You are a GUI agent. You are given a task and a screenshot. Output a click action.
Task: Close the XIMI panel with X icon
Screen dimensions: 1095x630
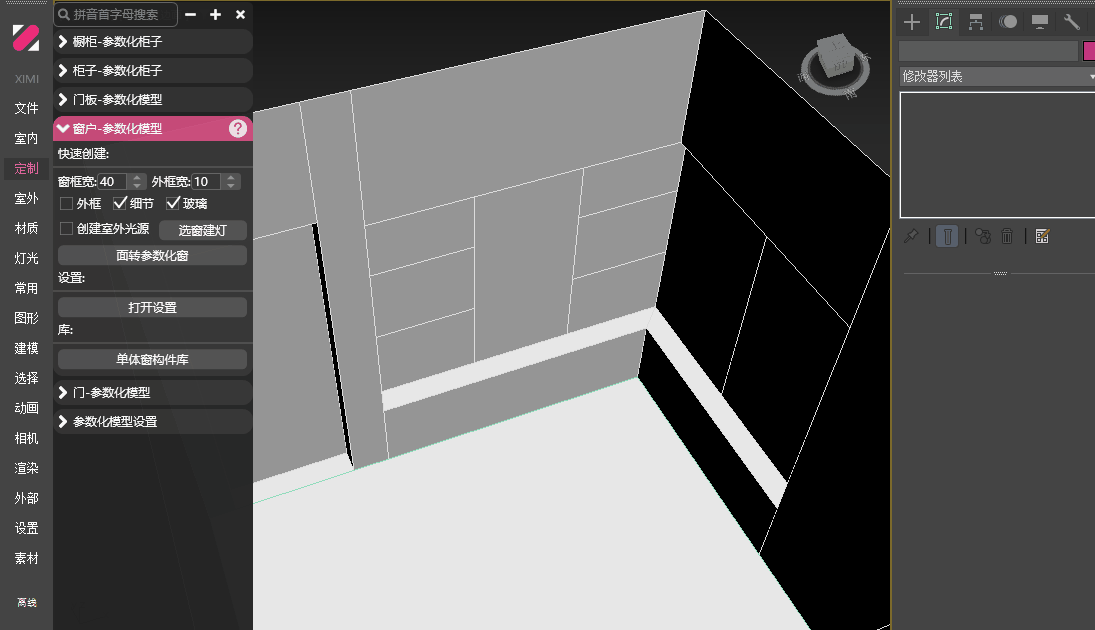(x=240, y=14)
